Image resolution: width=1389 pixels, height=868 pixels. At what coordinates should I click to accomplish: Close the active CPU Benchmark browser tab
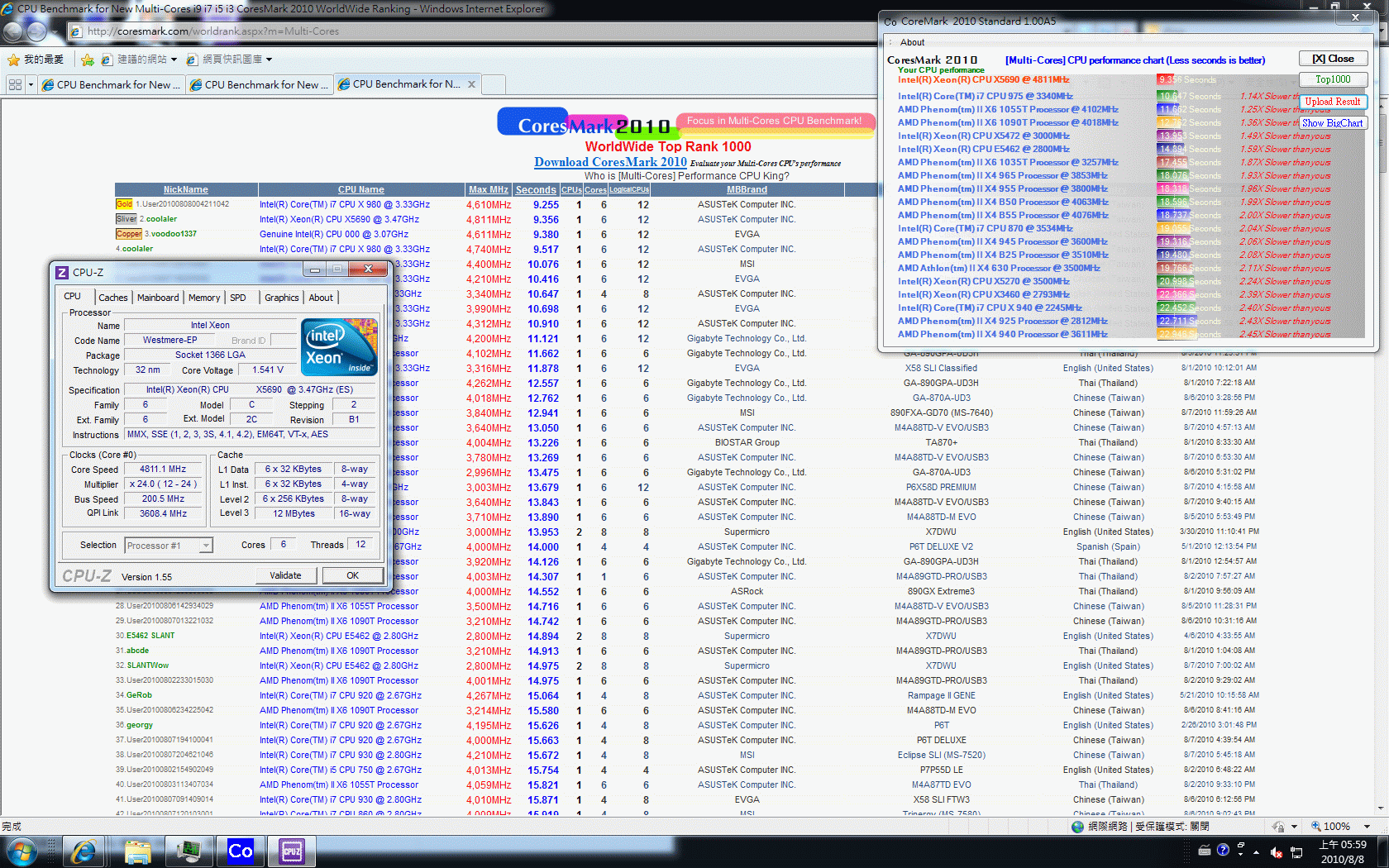tap(471, 84)
